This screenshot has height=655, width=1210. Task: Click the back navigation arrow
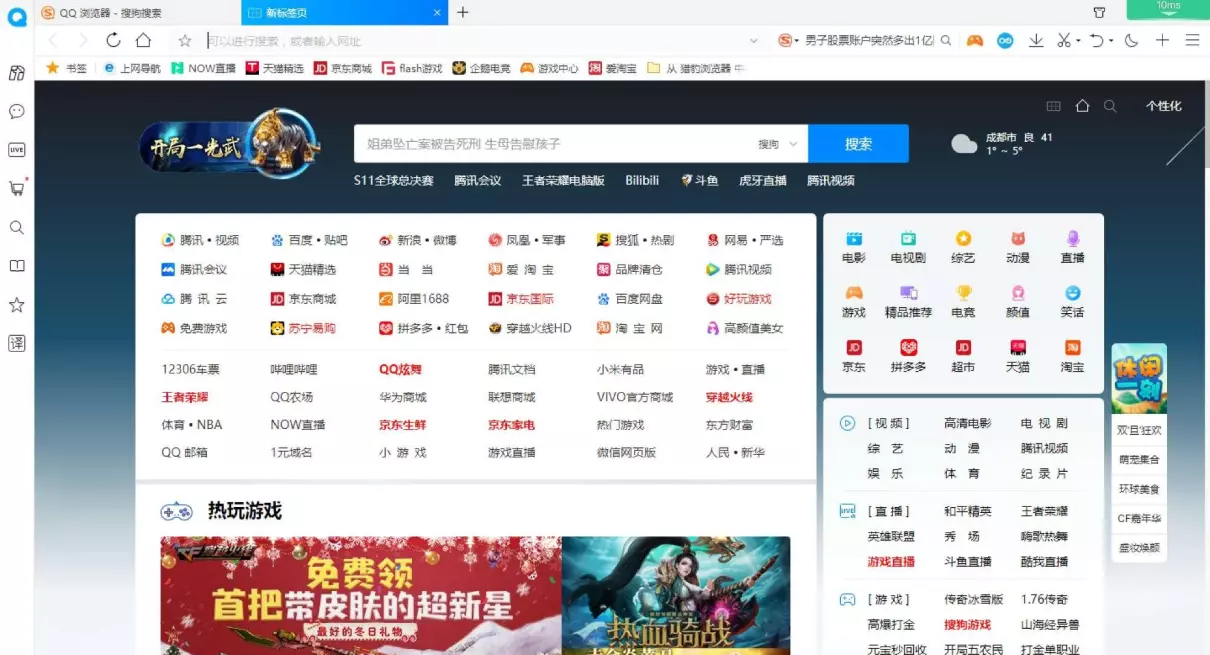tap(53, 40)
